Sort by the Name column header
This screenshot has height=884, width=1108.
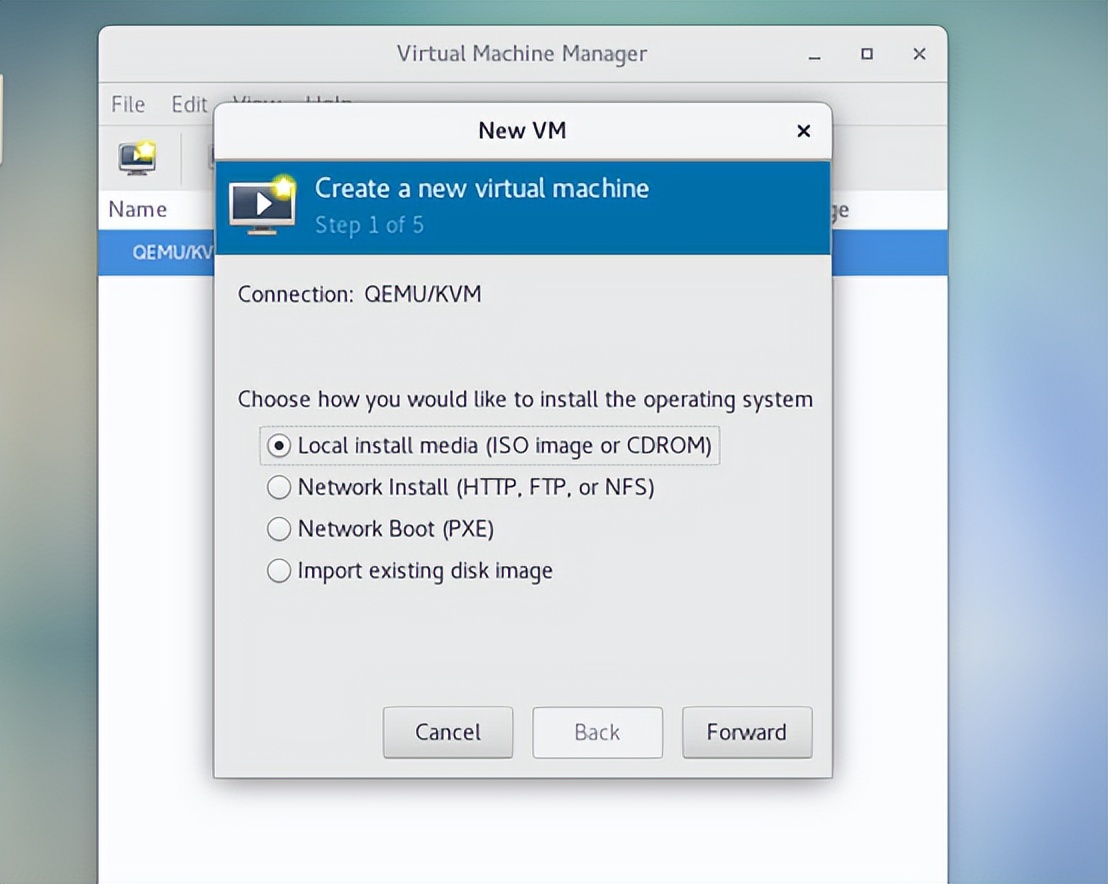click(138, 209)
